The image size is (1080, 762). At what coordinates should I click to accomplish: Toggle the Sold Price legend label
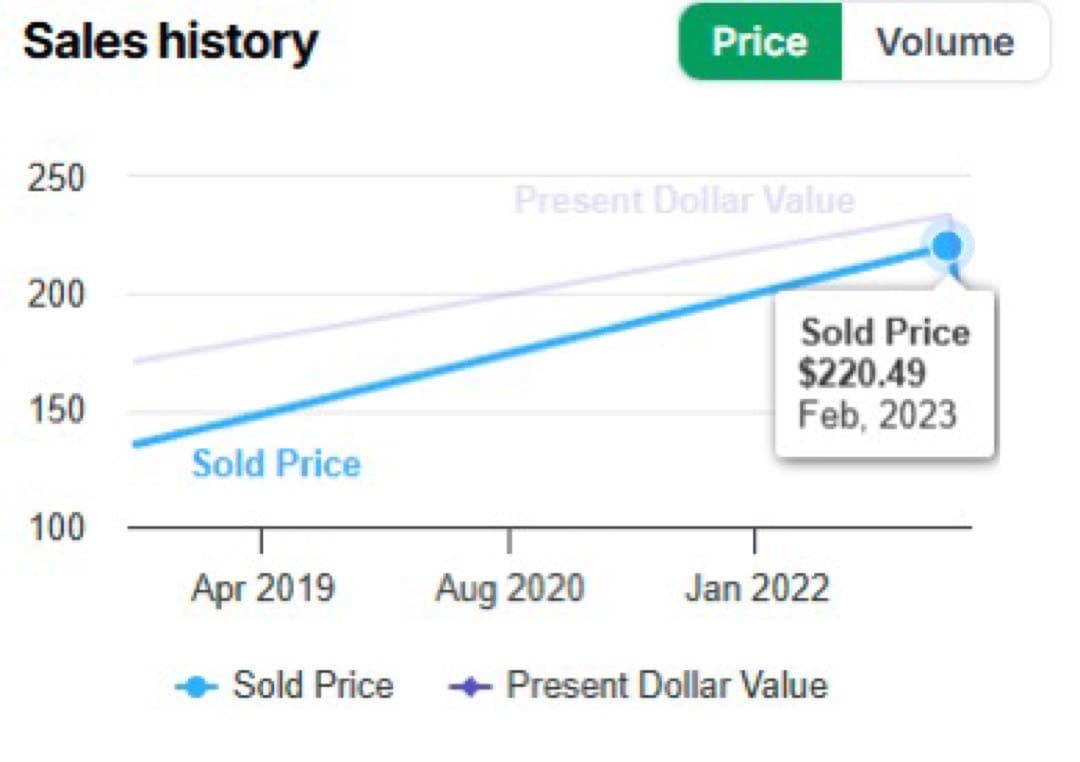(313, 686)
